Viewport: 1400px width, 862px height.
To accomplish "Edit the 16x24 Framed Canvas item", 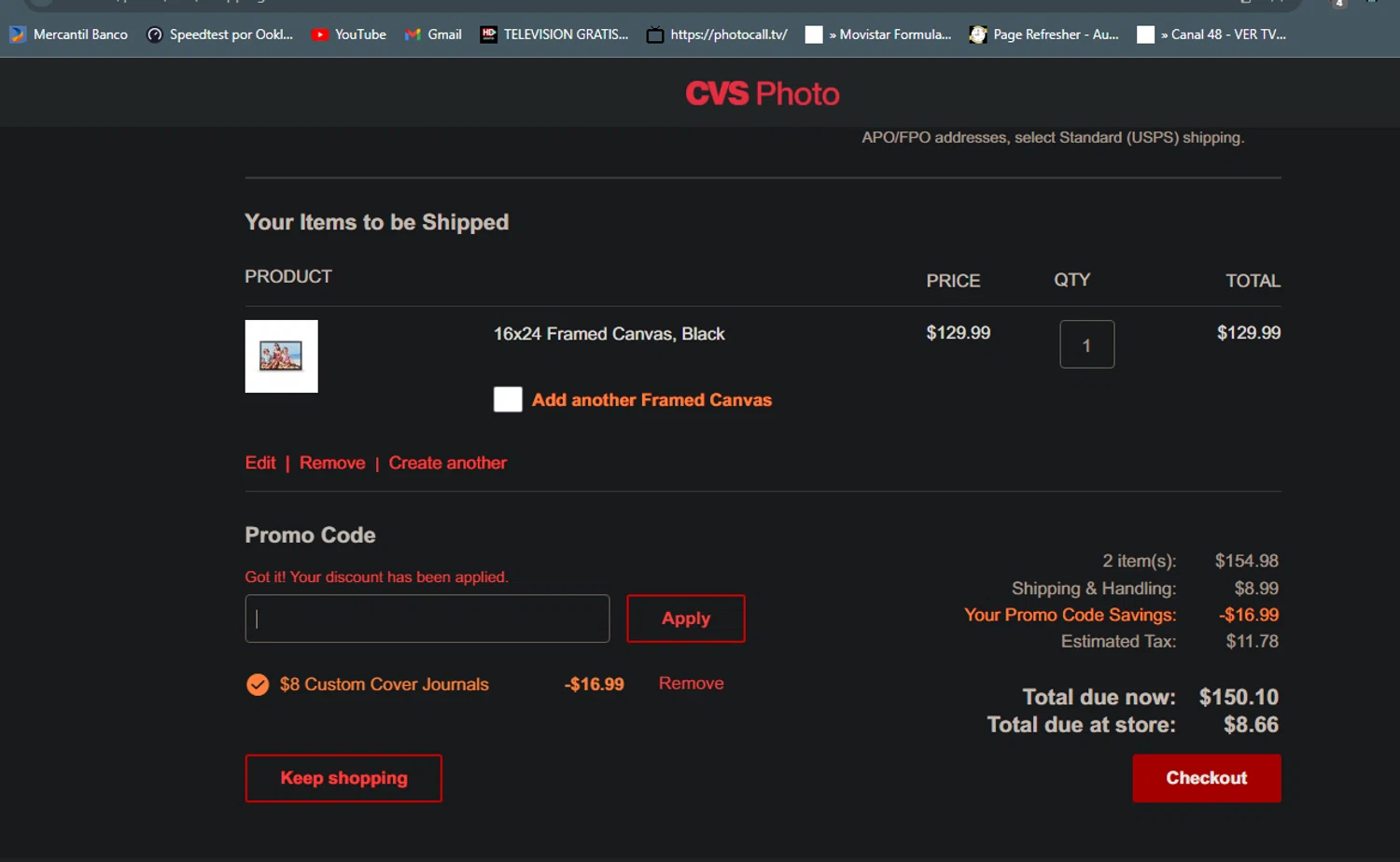I will click(x=260, y=463).
